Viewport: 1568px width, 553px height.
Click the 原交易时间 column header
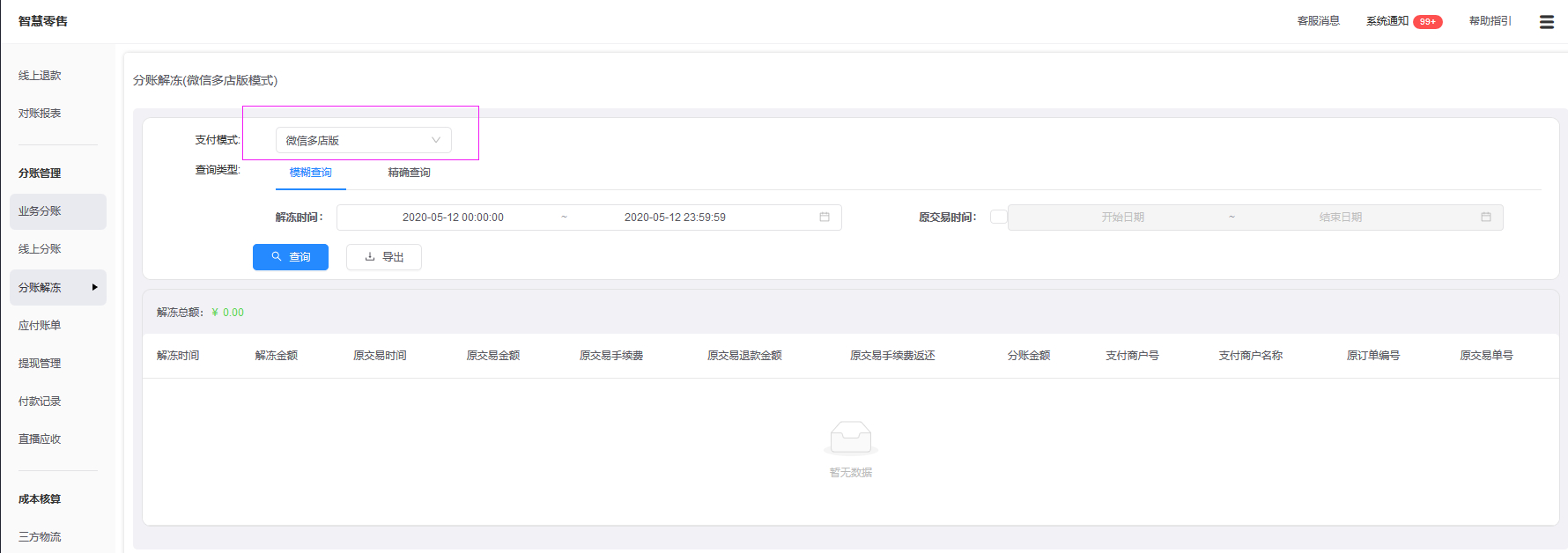[380, 356]
